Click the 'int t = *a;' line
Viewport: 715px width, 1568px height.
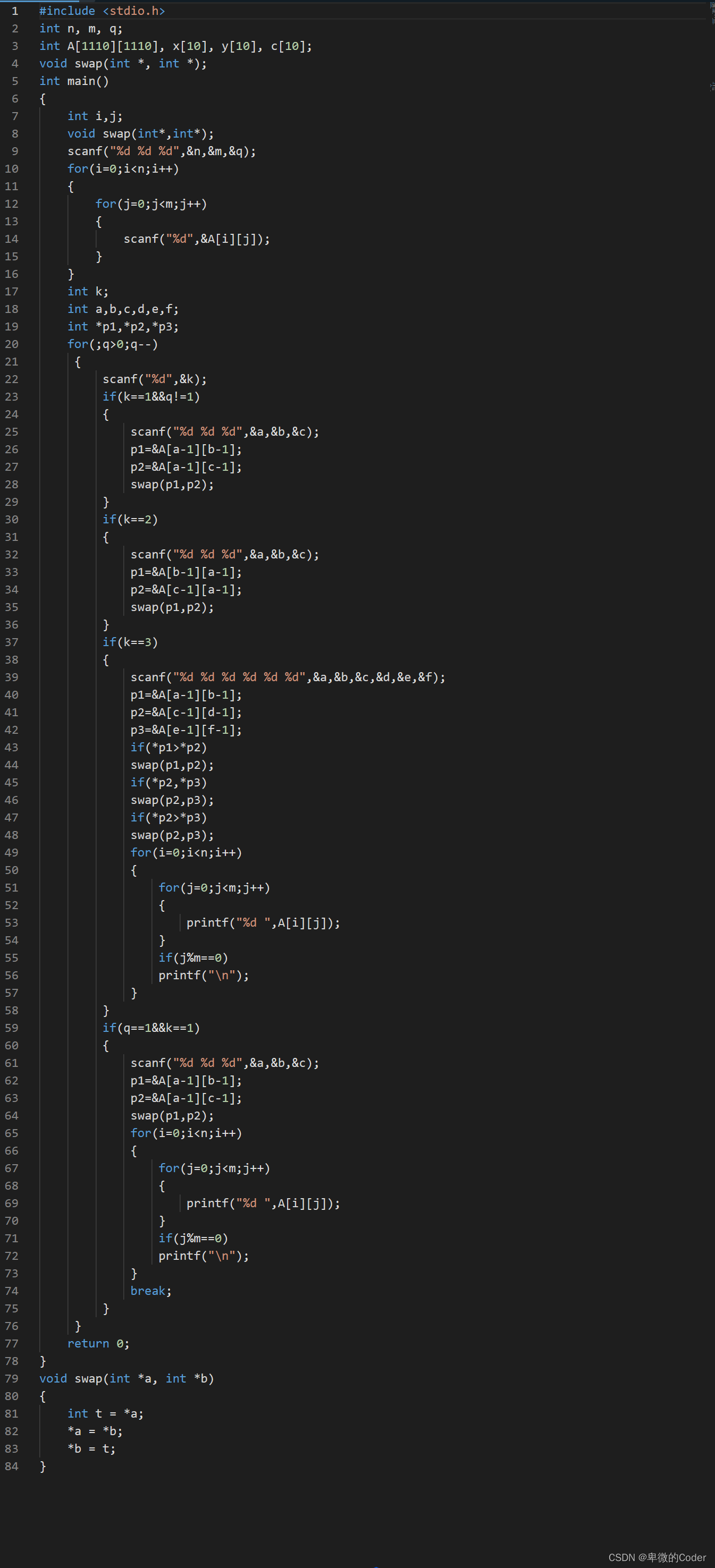105,1414
